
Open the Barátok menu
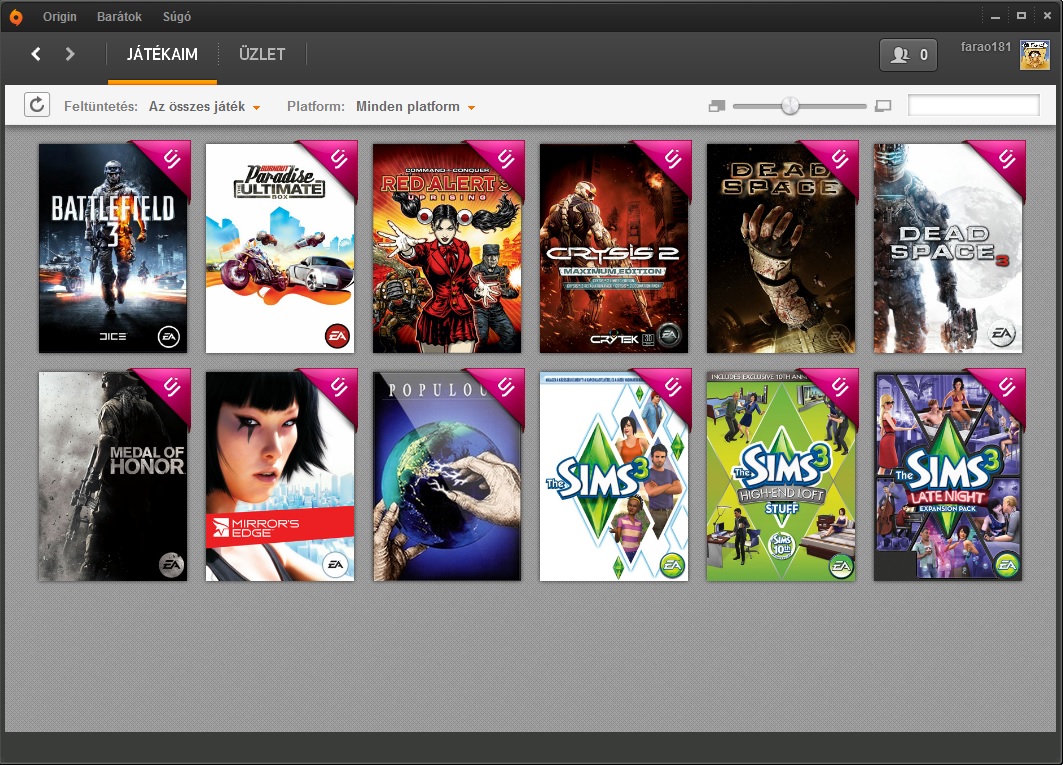[x=119, y=17]
